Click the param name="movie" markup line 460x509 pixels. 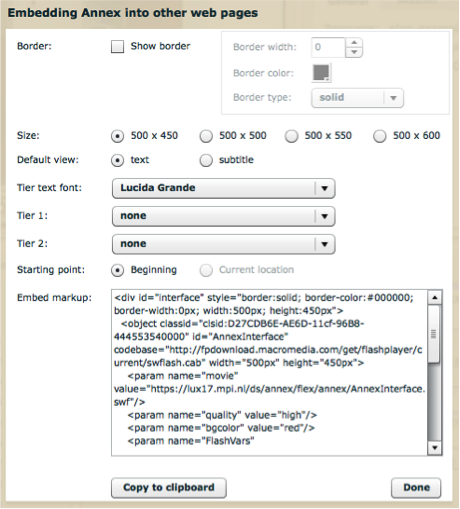click(x=183, y=376)
